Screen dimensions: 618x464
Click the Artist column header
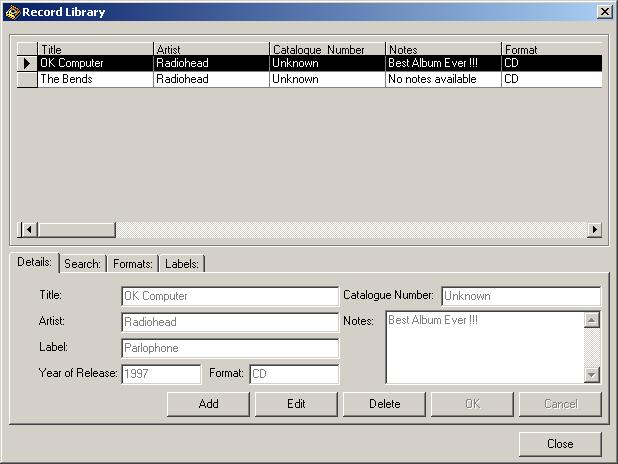(x=211, y=49)
